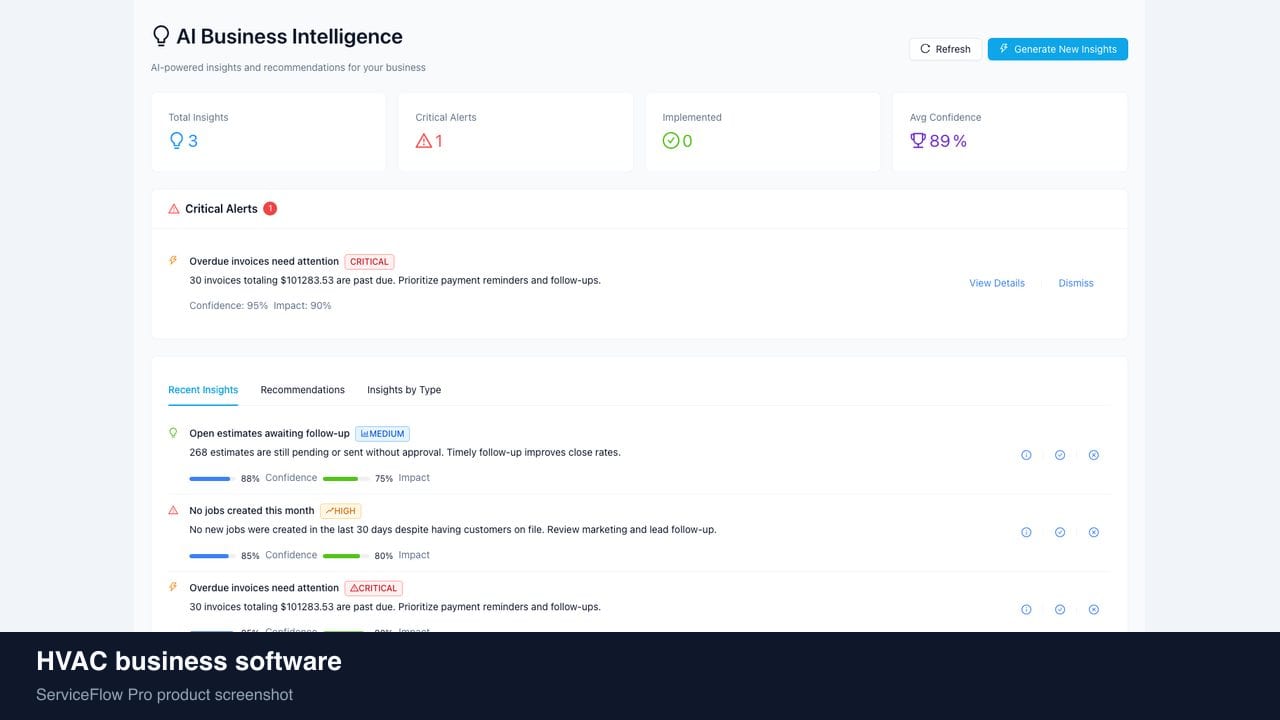Click the Implemented card label
This screenshot has width=1280, height=720.
[692, 117]
